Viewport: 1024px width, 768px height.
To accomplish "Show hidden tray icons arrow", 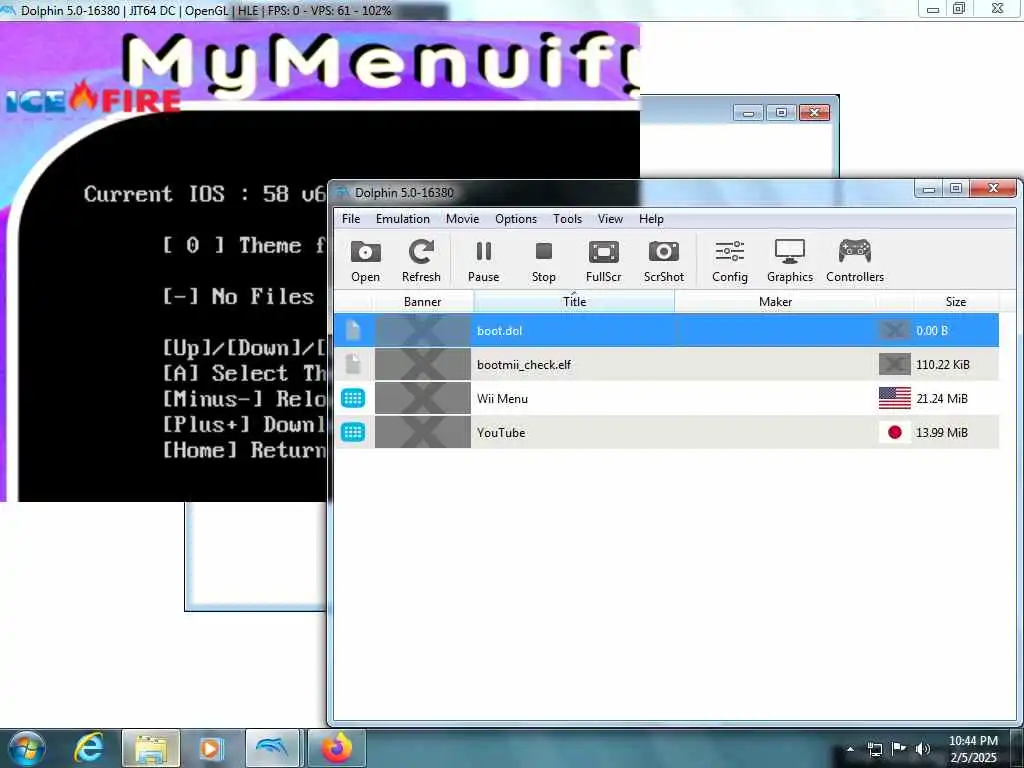I will pos(850,749).
